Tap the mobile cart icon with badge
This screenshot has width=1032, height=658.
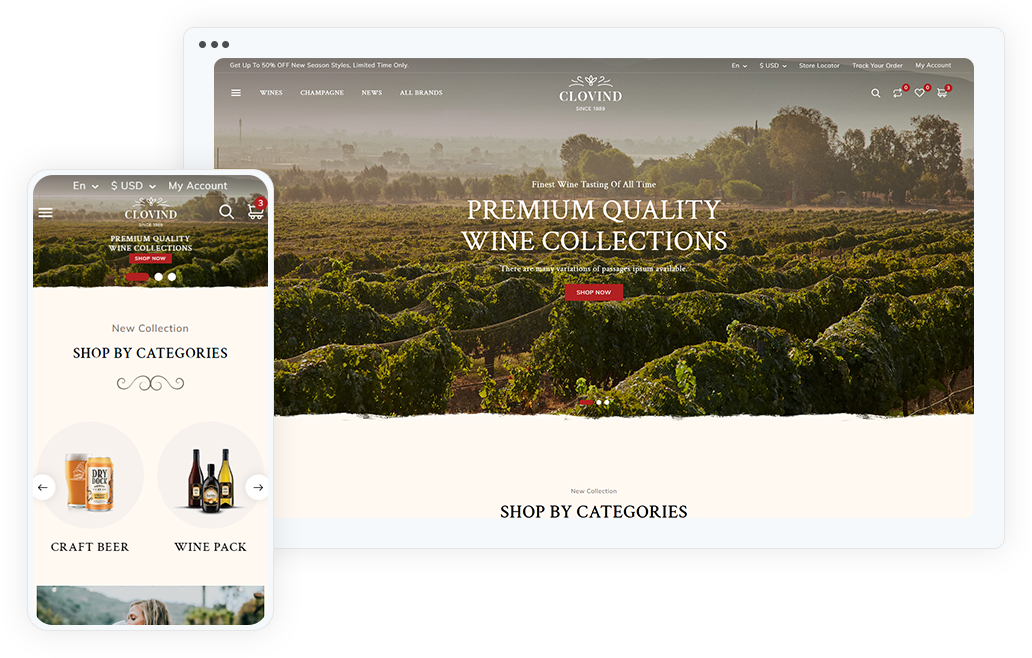(255, 211)
